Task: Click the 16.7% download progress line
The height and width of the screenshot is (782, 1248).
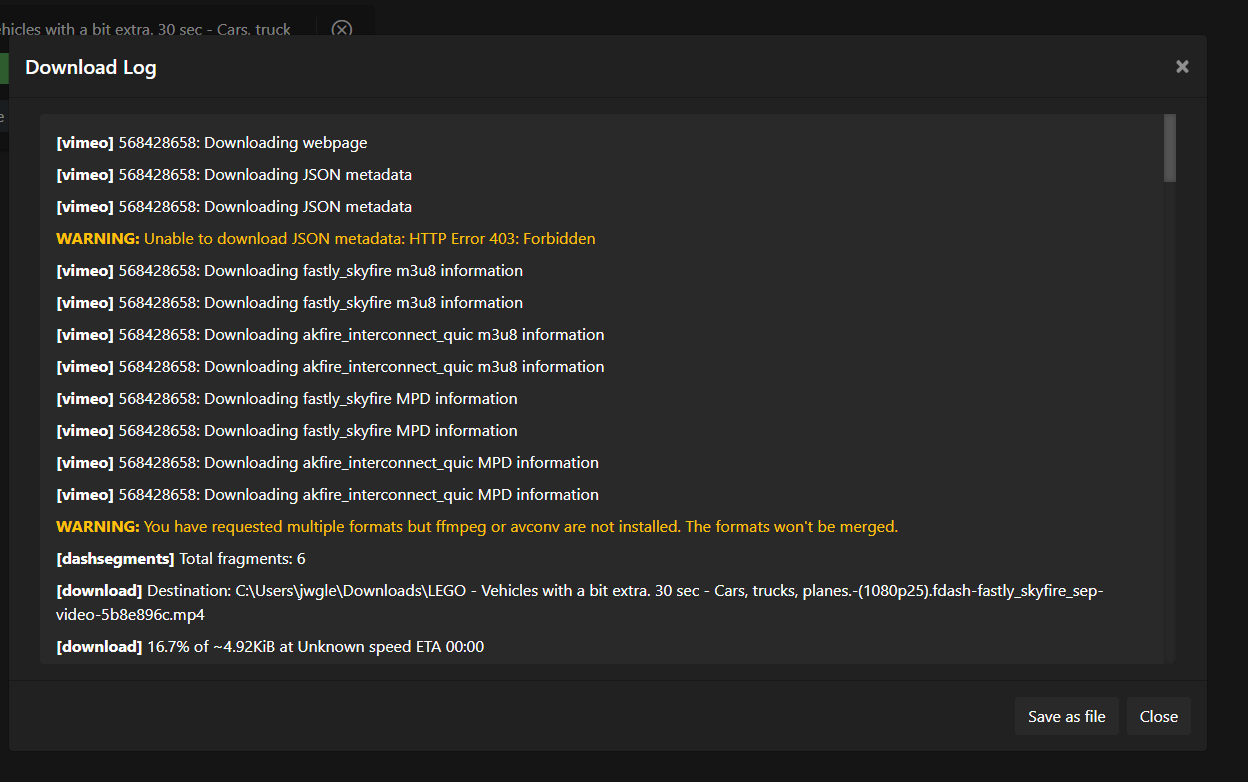Action: (270, 646)
